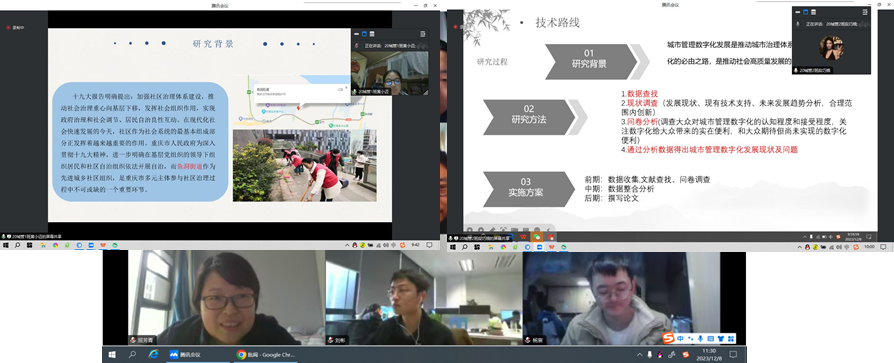This screenshot has width=894, height=363.
Task: Select the map image on the 研究背景 slide
Action: (x=306, y=101)
